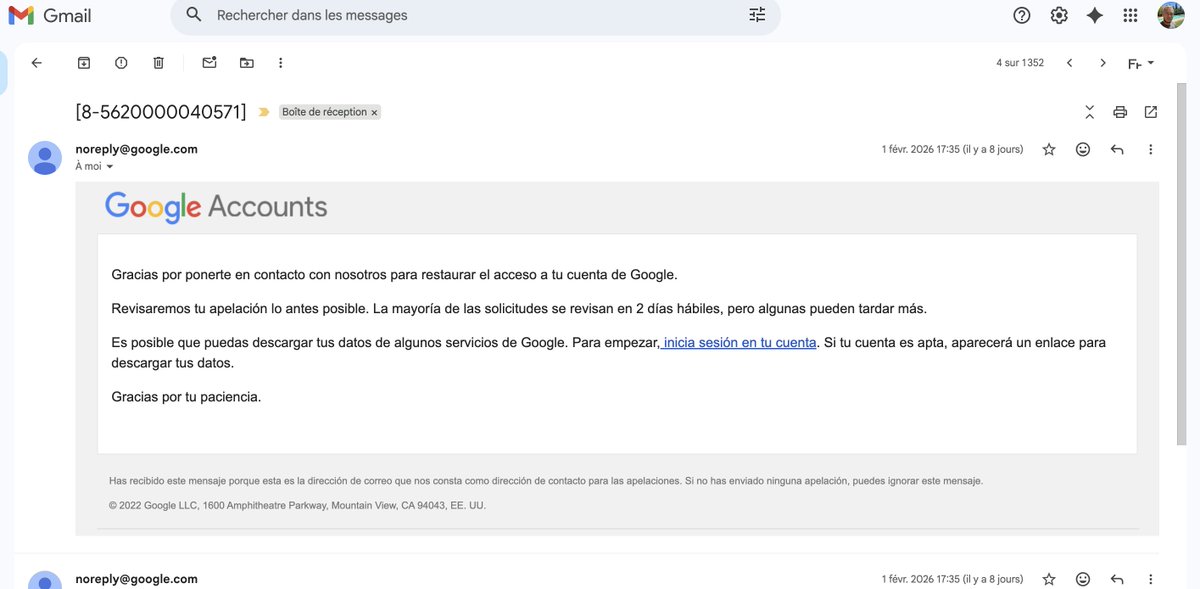Add emoji reaction to second message
The width and height of the screenshot is (1200, 589).
click(1083, 579)
